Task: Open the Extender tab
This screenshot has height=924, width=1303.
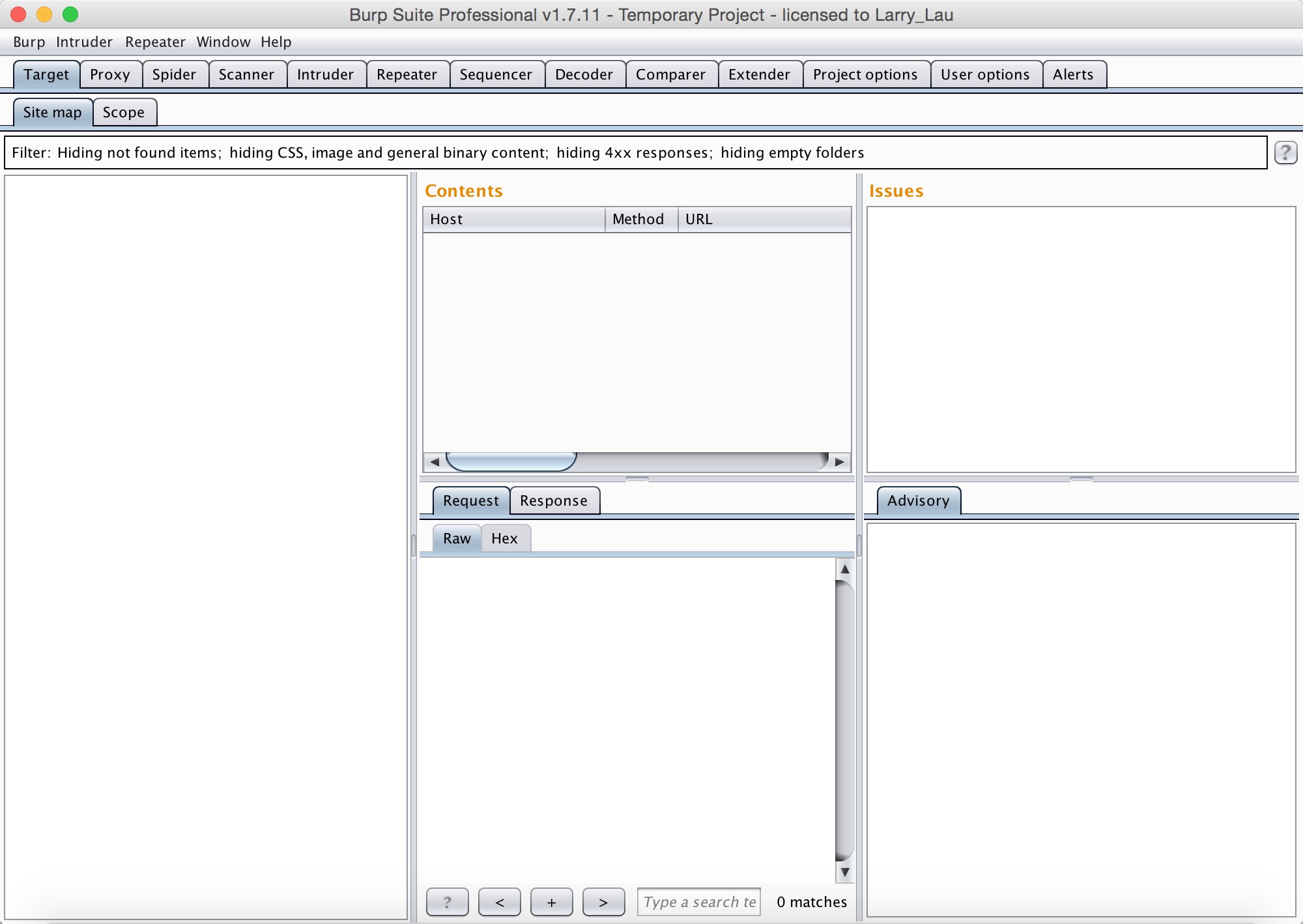Action: click(x=759, y=74)
